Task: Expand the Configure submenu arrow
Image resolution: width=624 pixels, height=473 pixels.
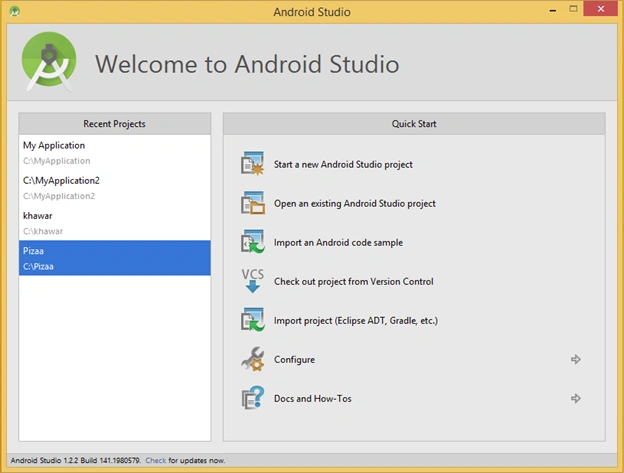Action: [x=575, y=359]
